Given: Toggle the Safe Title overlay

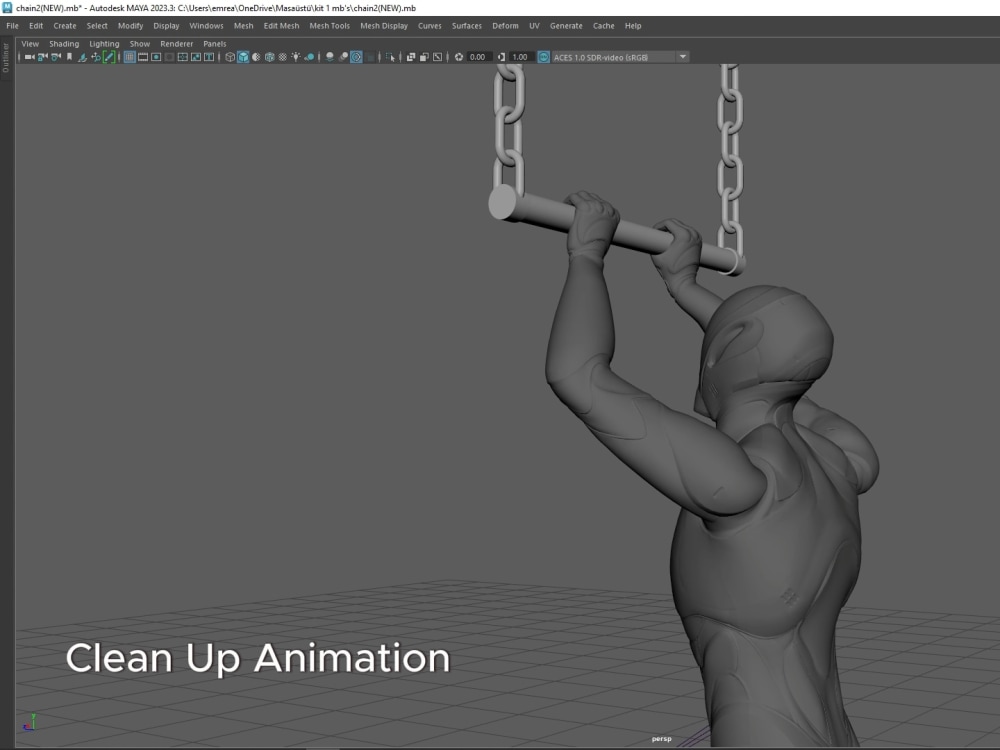Looking at the screenshot, I should coord(209,57).
